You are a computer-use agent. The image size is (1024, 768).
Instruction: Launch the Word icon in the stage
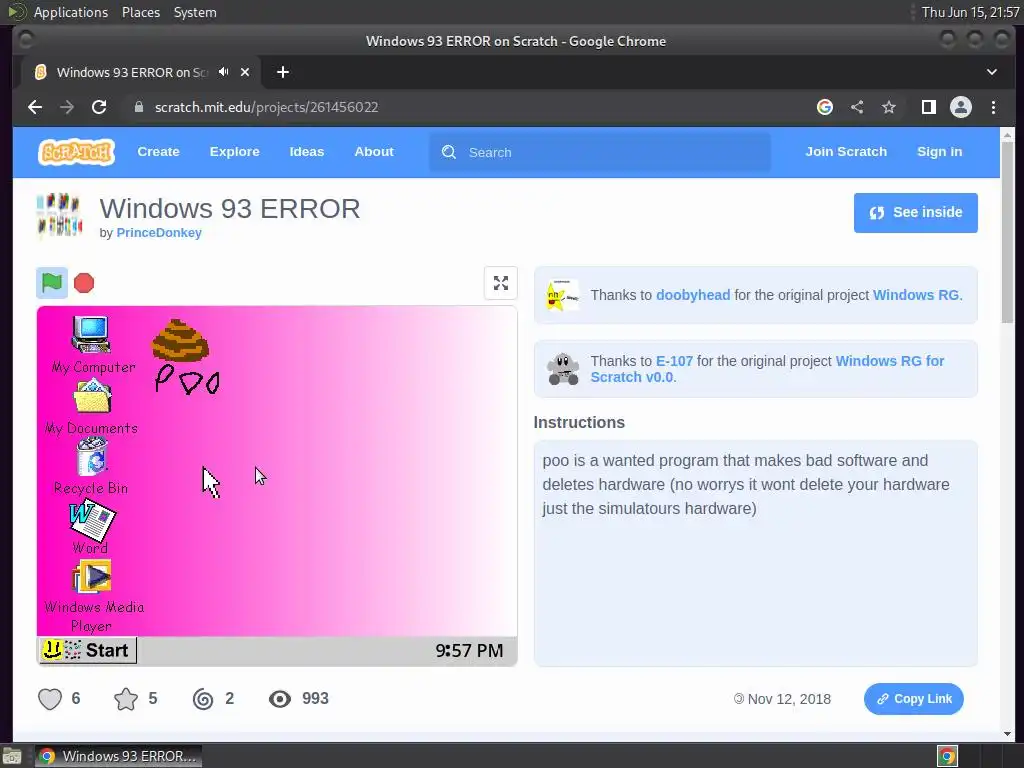tap(91, 520)
